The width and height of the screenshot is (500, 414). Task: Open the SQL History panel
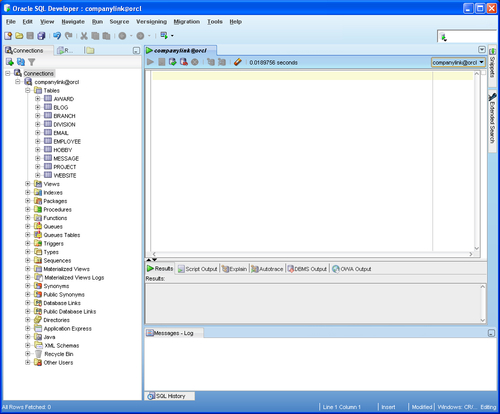[170, 396]
